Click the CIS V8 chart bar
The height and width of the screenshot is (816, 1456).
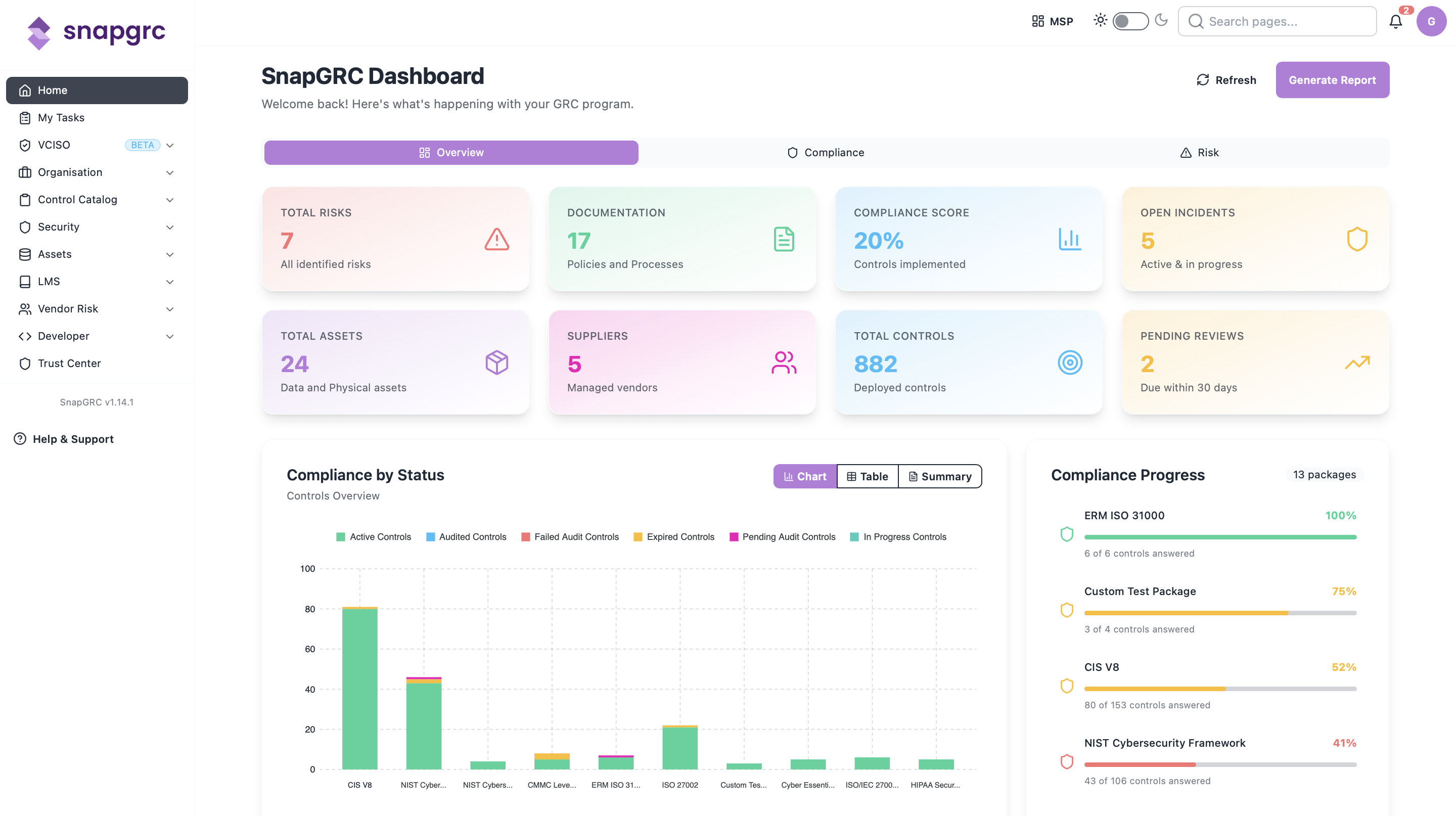359,688
